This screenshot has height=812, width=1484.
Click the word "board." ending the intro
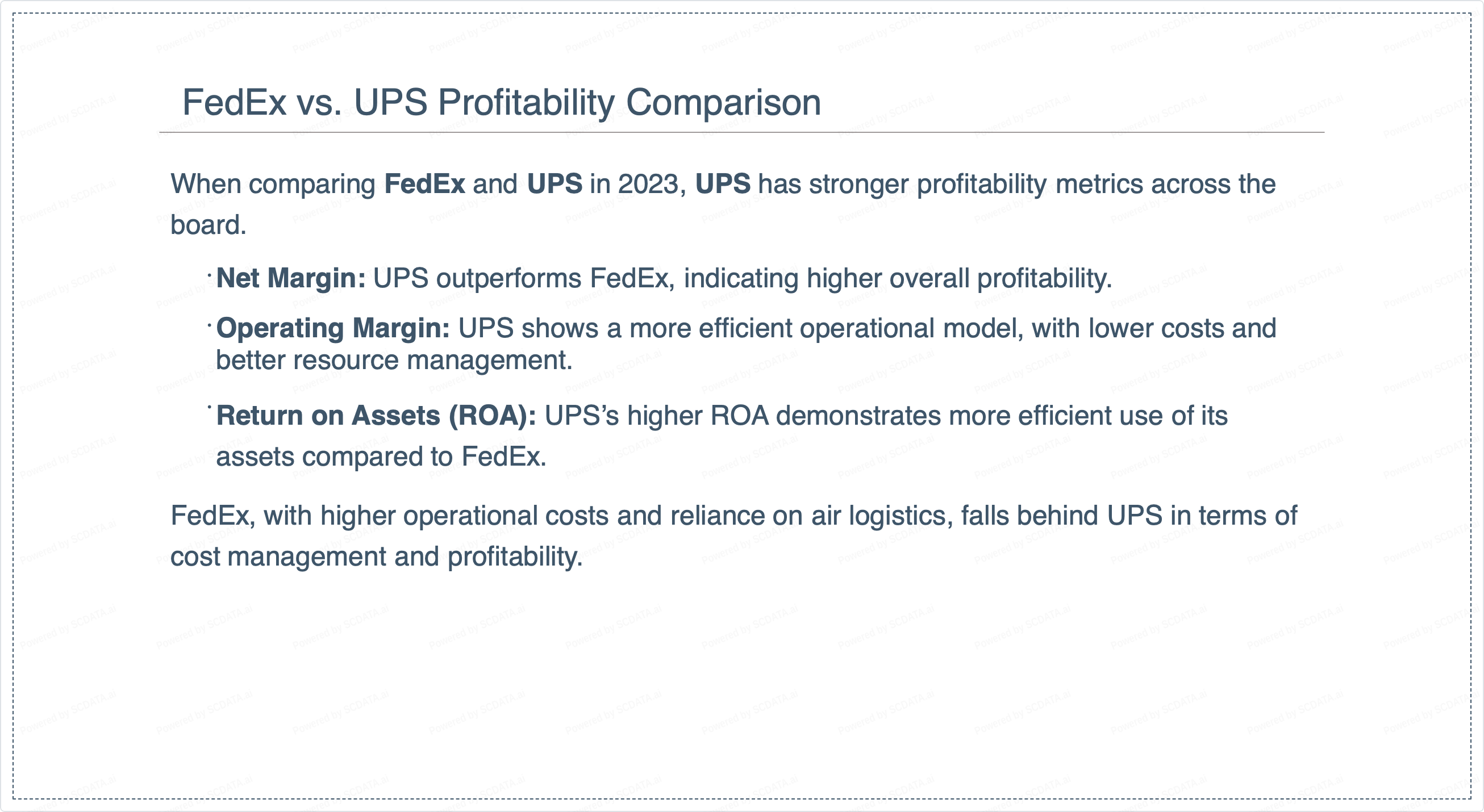[208, 225]
